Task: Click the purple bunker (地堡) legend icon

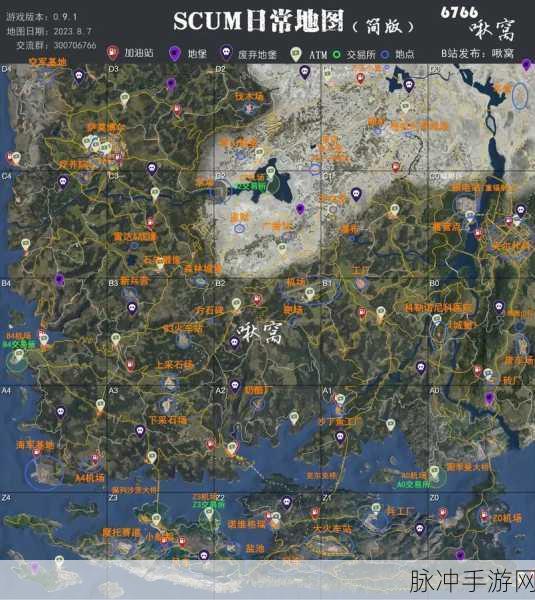Action: [x=175, y=54]
